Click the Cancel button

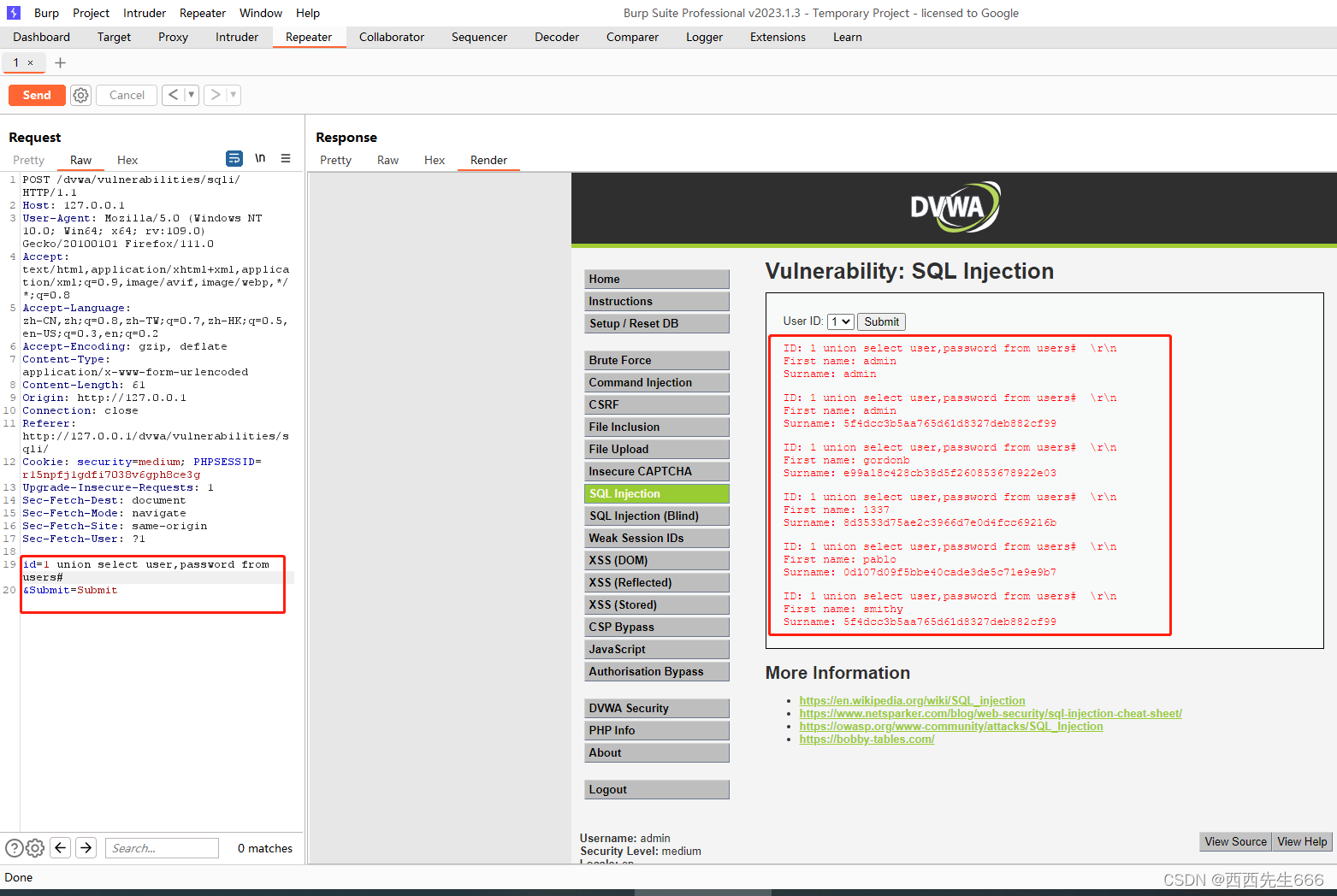coord(127,95)
